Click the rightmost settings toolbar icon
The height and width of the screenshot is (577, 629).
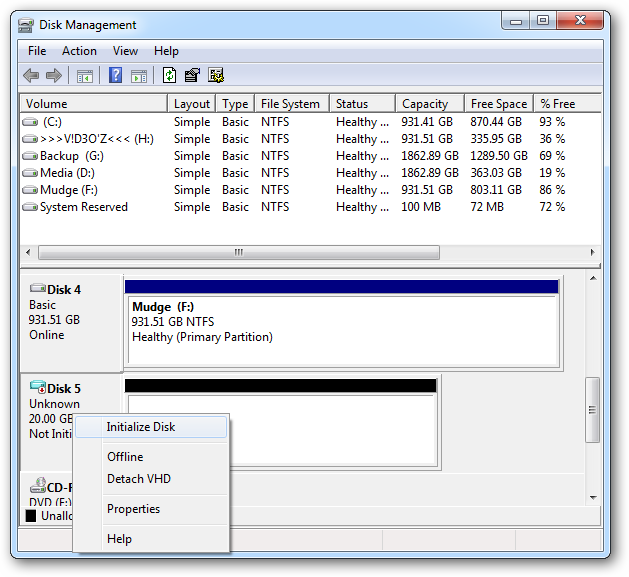coord(216,75)
